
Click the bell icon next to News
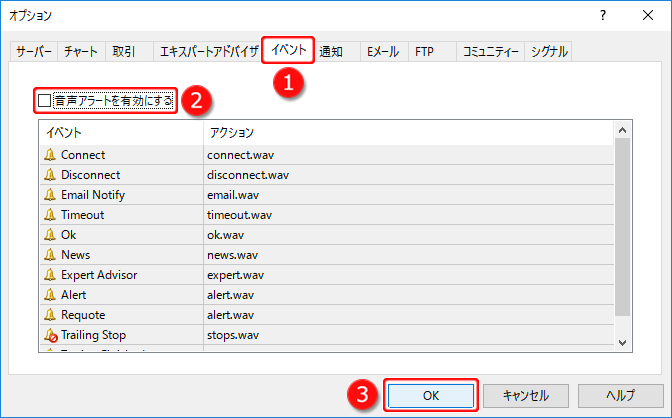click(x=50, y=255)
